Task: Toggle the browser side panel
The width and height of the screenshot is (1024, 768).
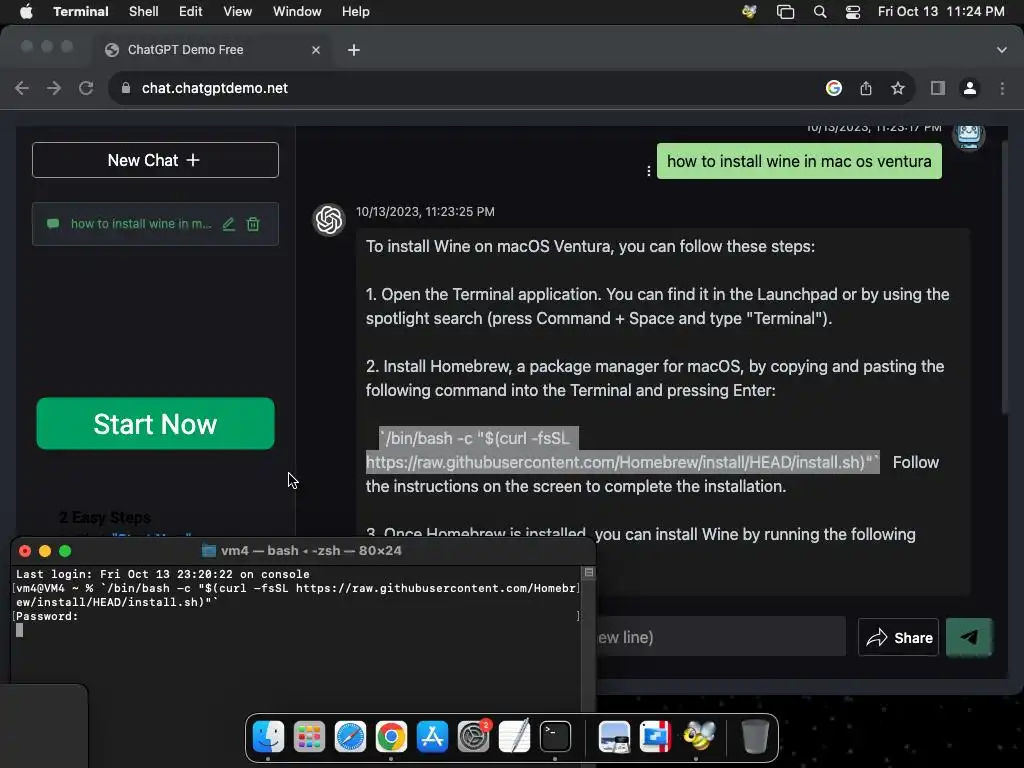Action: pos(938,88)
